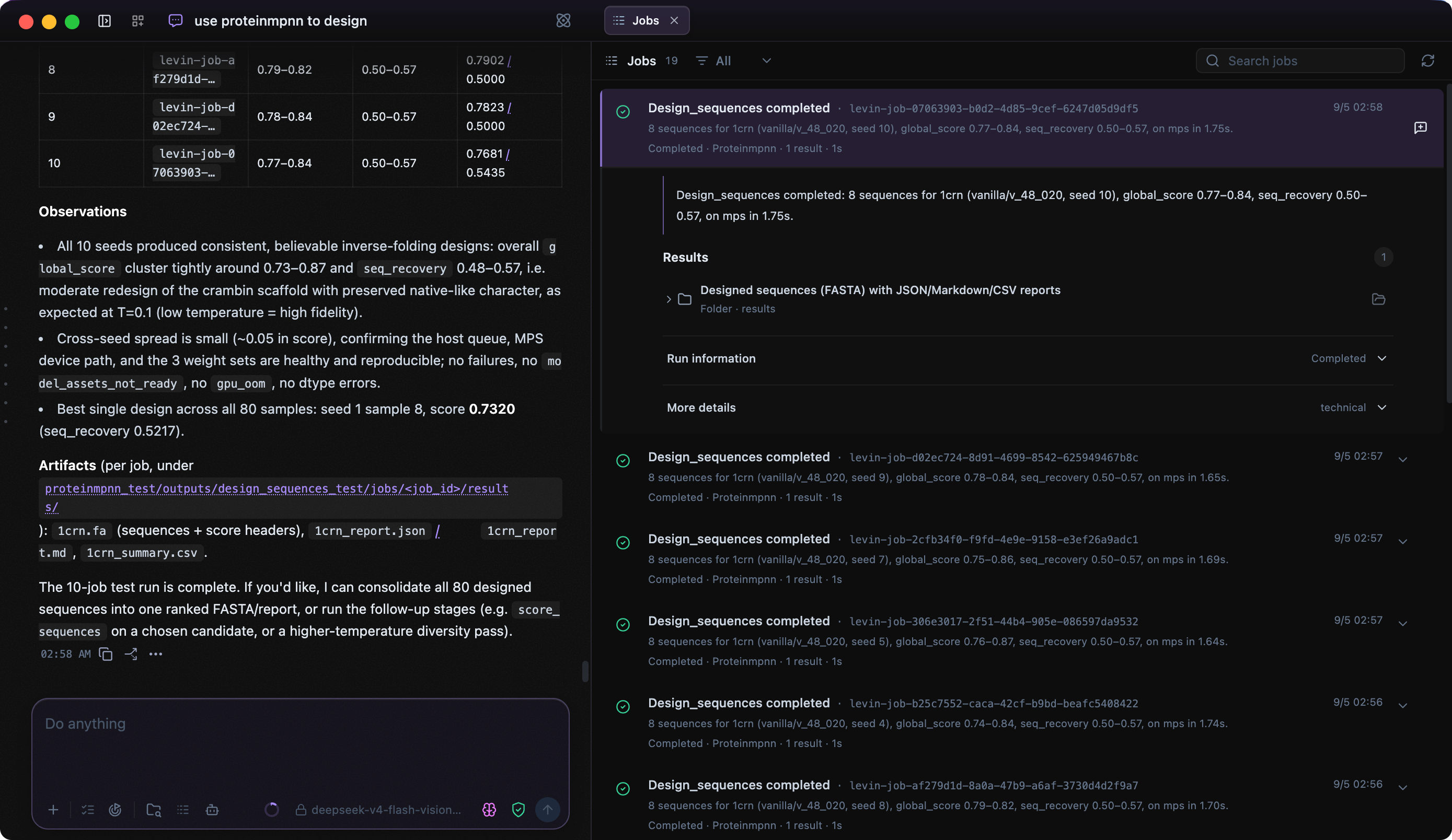Open link after score 0.7823
This screenshot has width=1452, height=840.
point(510,108)
